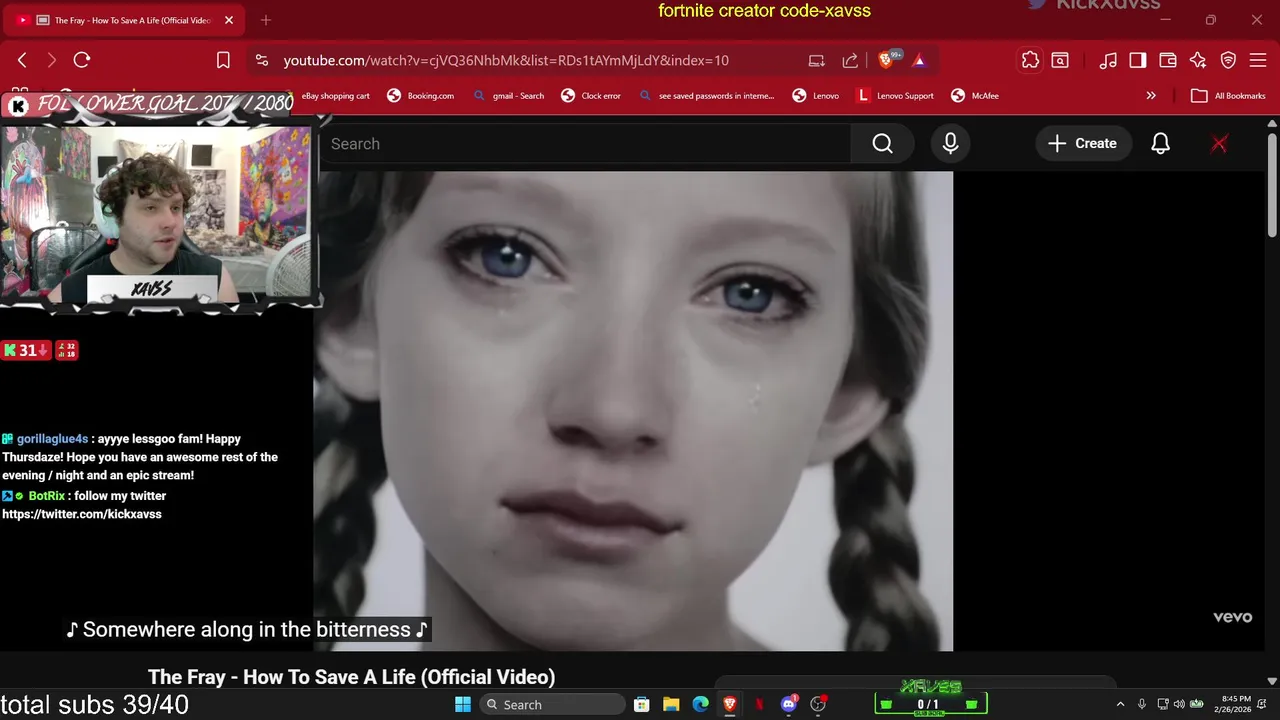Open site information icon in address bar
The image size is (1280, 720).
(x=262, y=60)
